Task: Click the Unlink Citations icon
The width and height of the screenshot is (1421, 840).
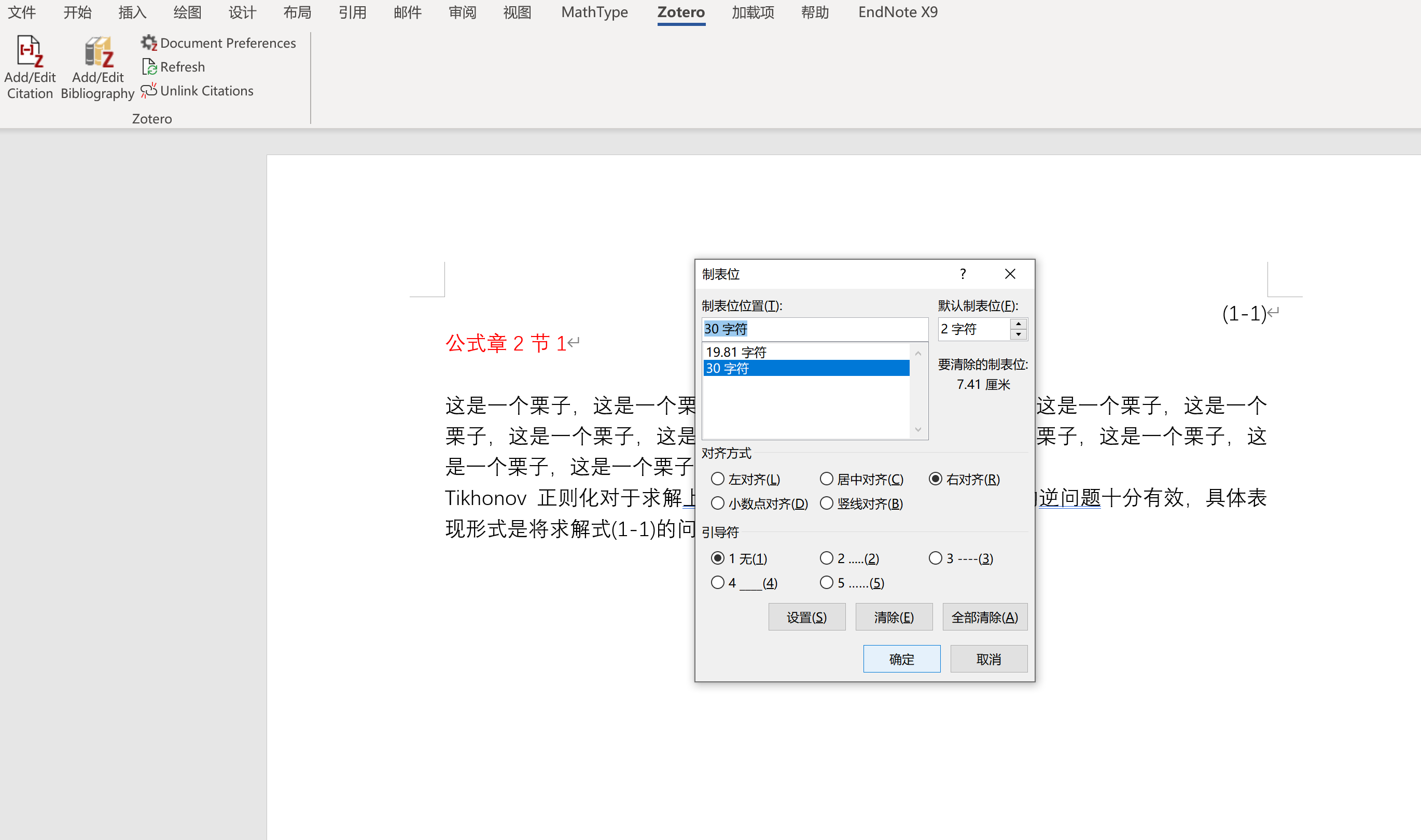Action: click(x=148, y=91)
